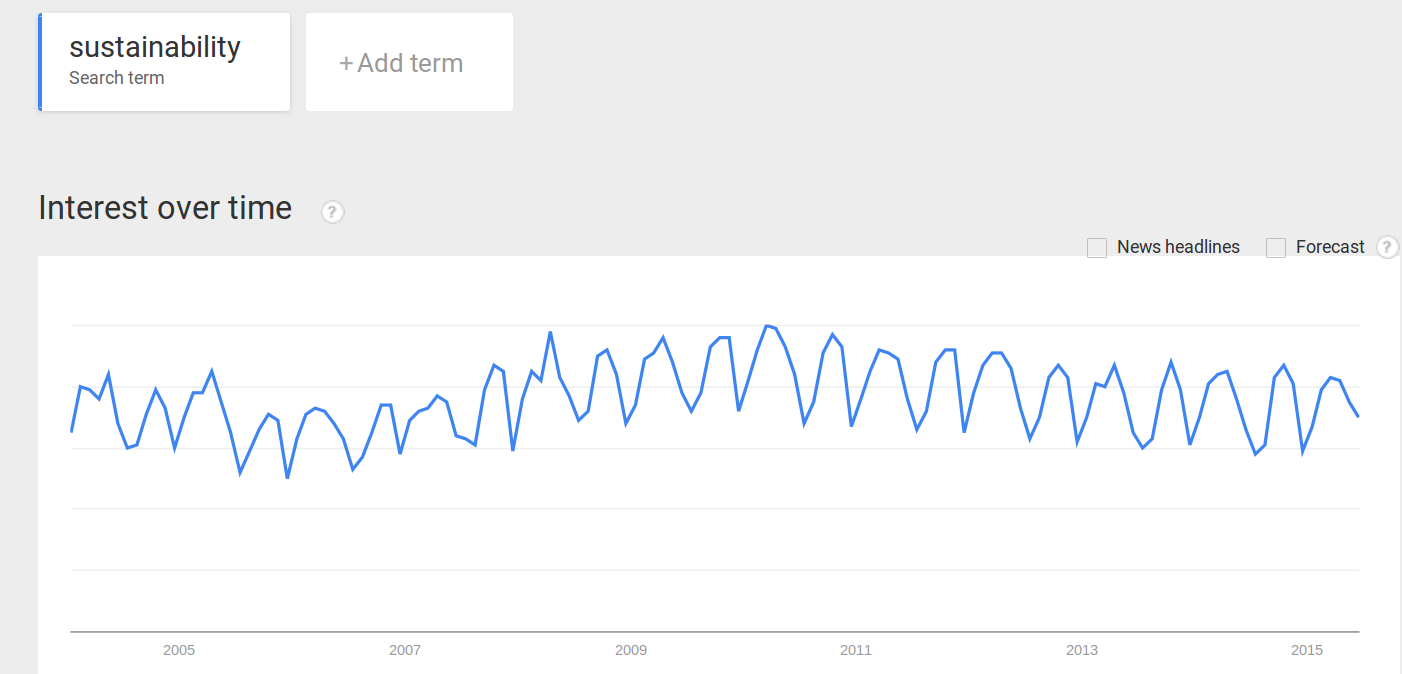This screenshot has width=1402, height=674.
Task: Click the blue color bar on sustainability card
Action: [40, 62]
